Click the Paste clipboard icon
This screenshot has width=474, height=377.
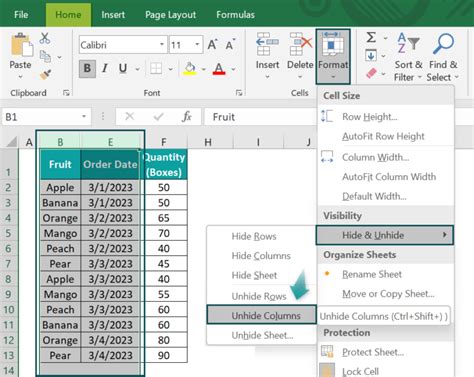coord(22,45)
